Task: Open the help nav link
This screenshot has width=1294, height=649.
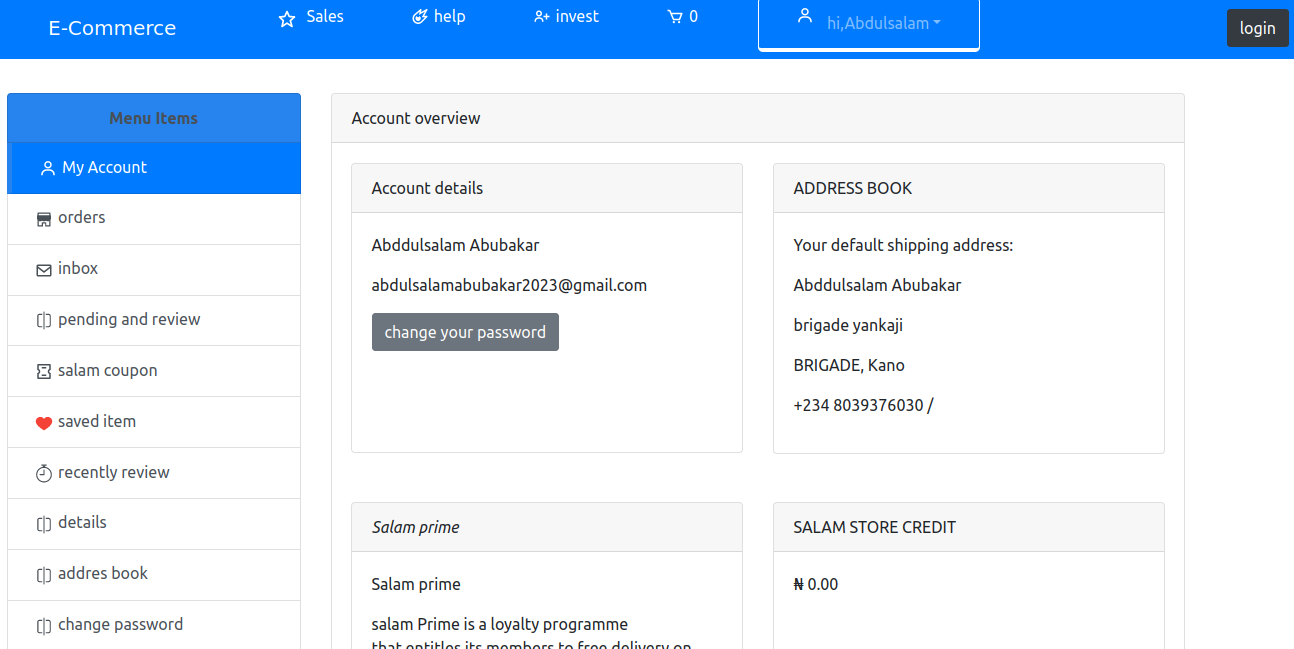Action: [450, 16]
